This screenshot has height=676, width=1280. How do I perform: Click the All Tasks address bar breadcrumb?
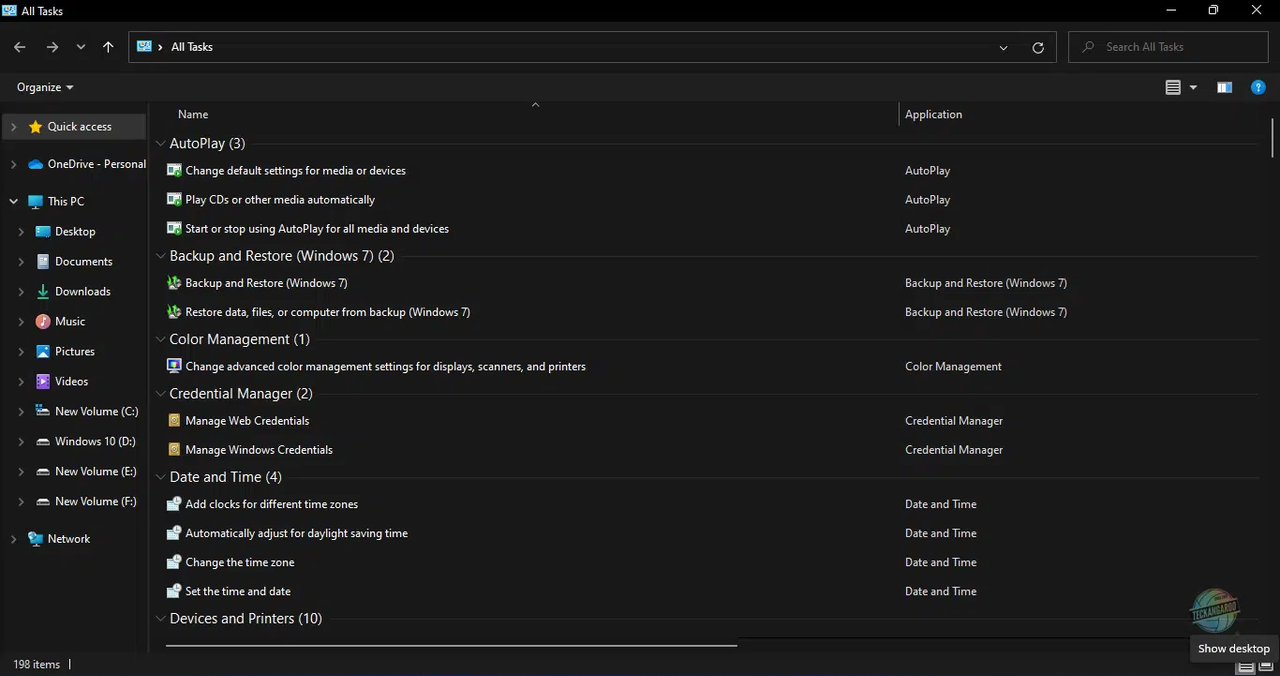(x=192, y=47)
